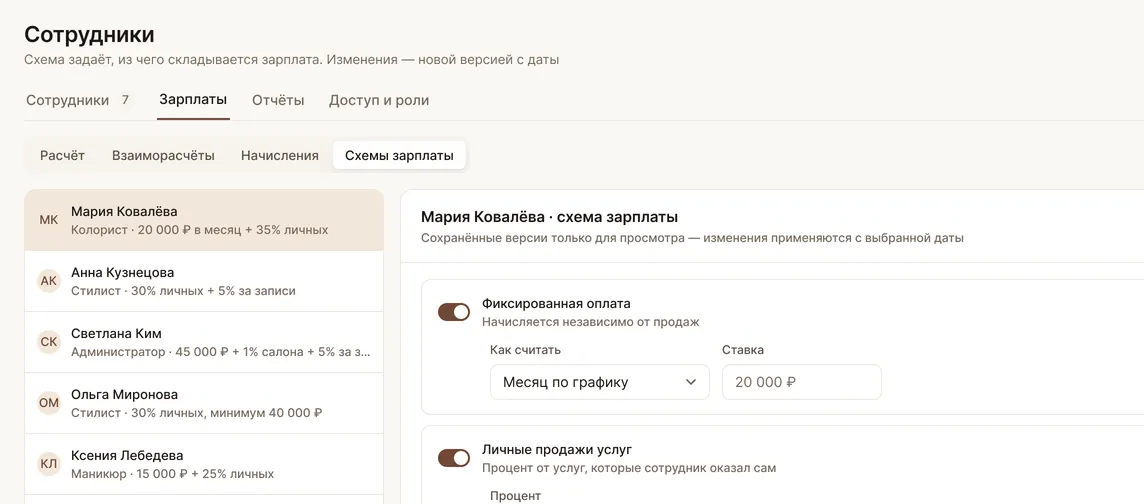This screenshot has width=1144, height=504.
Task: Open the Сотрудники tab
Action: coord(79,101)
